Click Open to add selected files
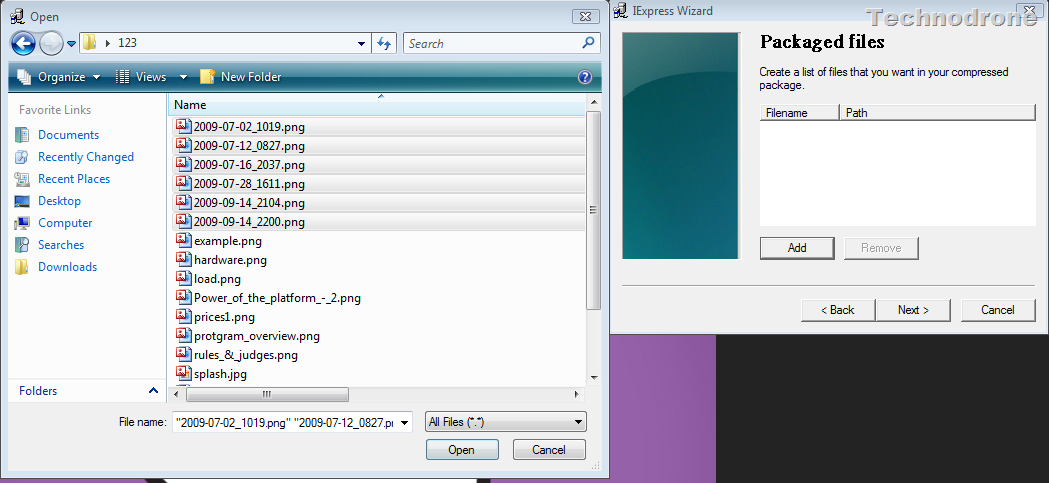 click(462, 450)
